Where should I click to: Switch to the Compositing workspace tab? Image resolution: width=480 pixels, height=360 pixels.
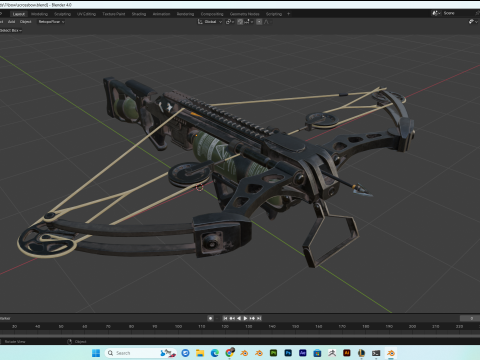click(212, 14)
